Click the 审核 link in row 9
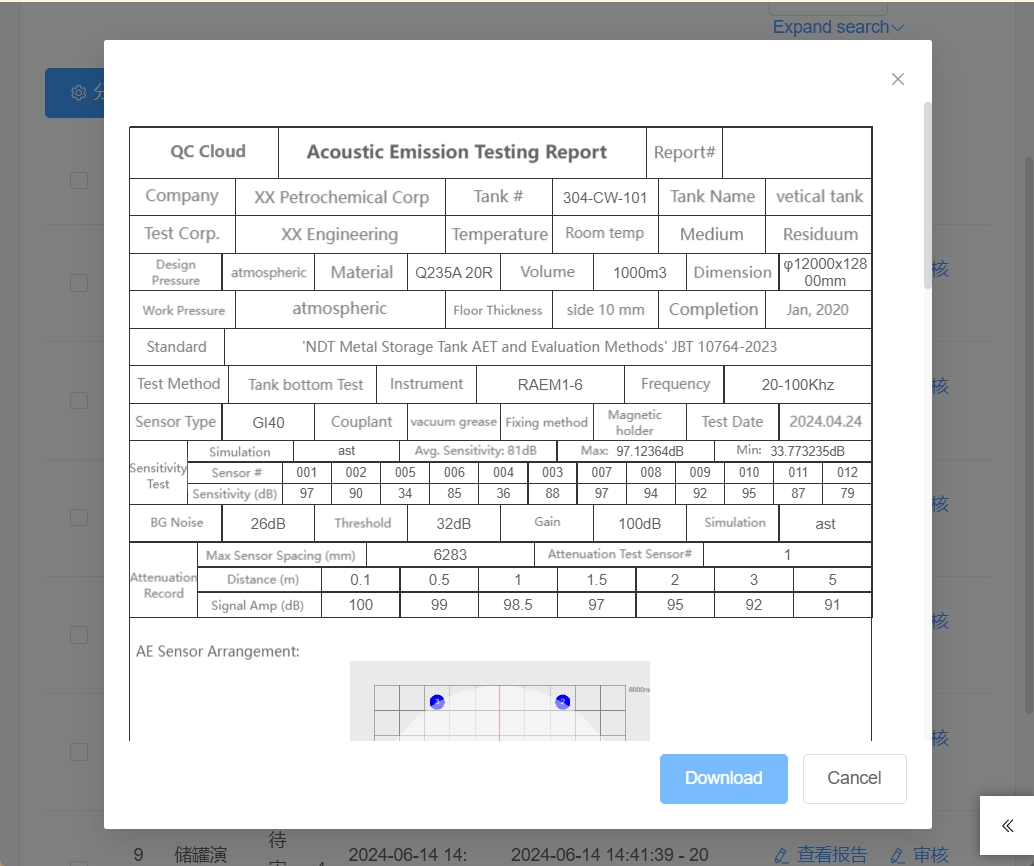 pyautogui.click(x=930, y=855)
